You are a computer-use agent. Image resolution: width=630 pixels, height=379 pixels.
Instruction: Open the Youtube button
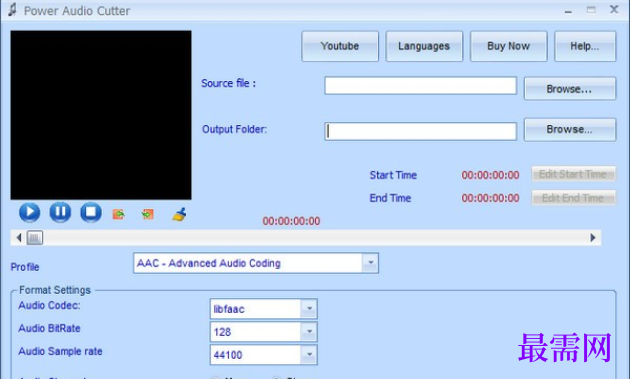(340, 46)
